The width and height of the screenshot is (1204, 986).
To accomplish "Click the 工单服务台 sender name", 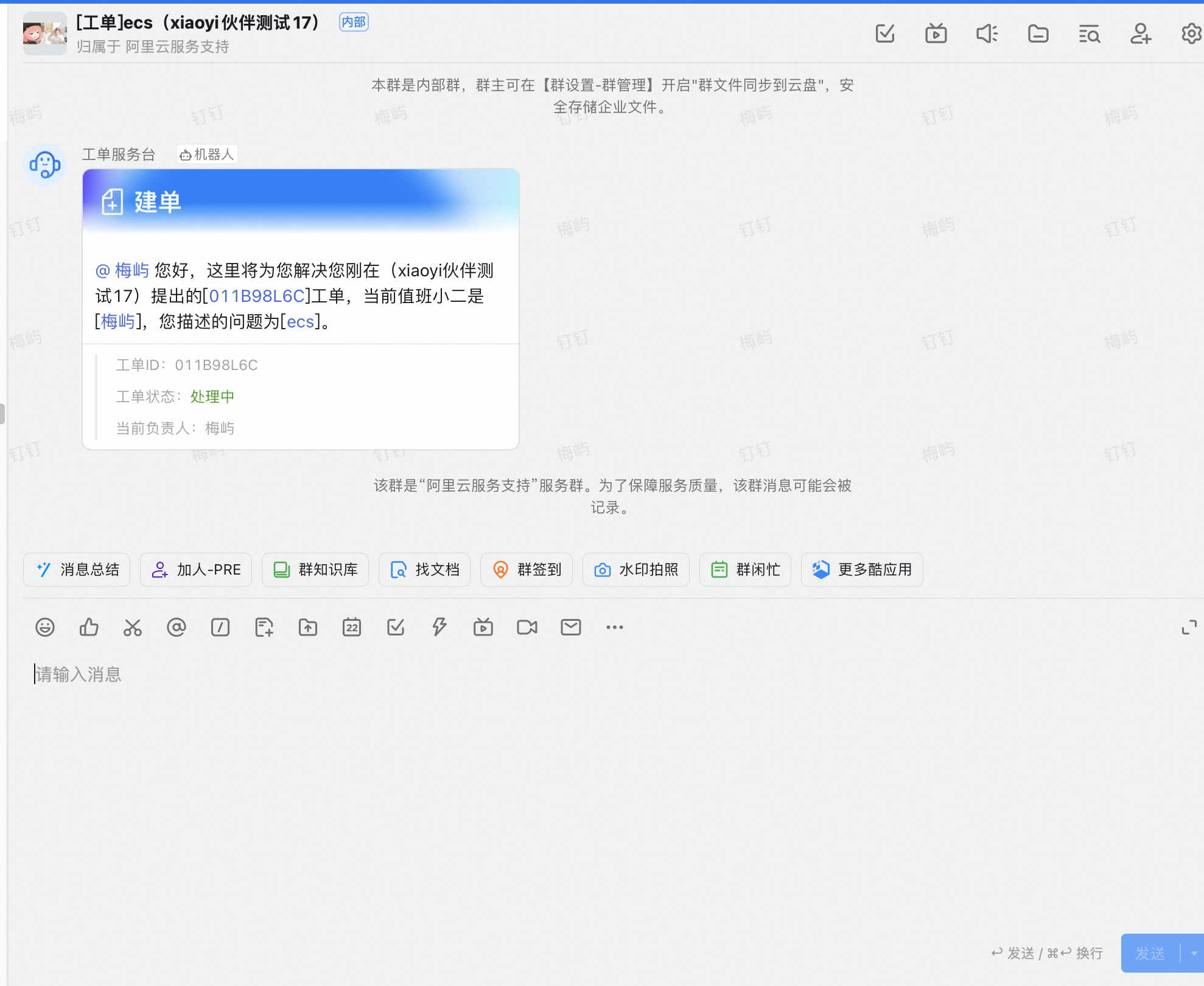I will pyautogui.click(x=119, y=155).
